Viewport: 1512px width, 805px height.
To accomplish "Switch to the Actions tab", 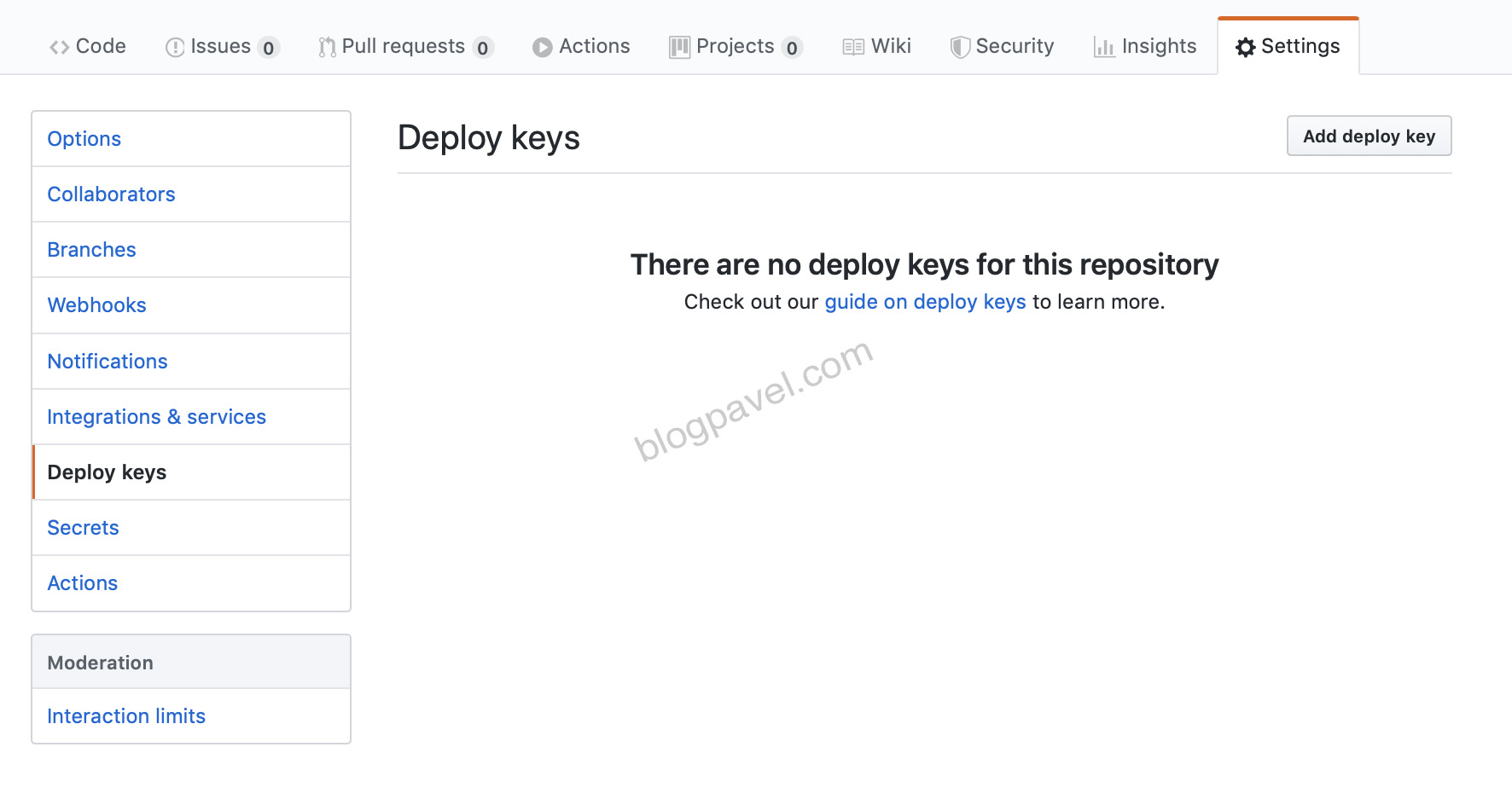I will pos(592,46).
